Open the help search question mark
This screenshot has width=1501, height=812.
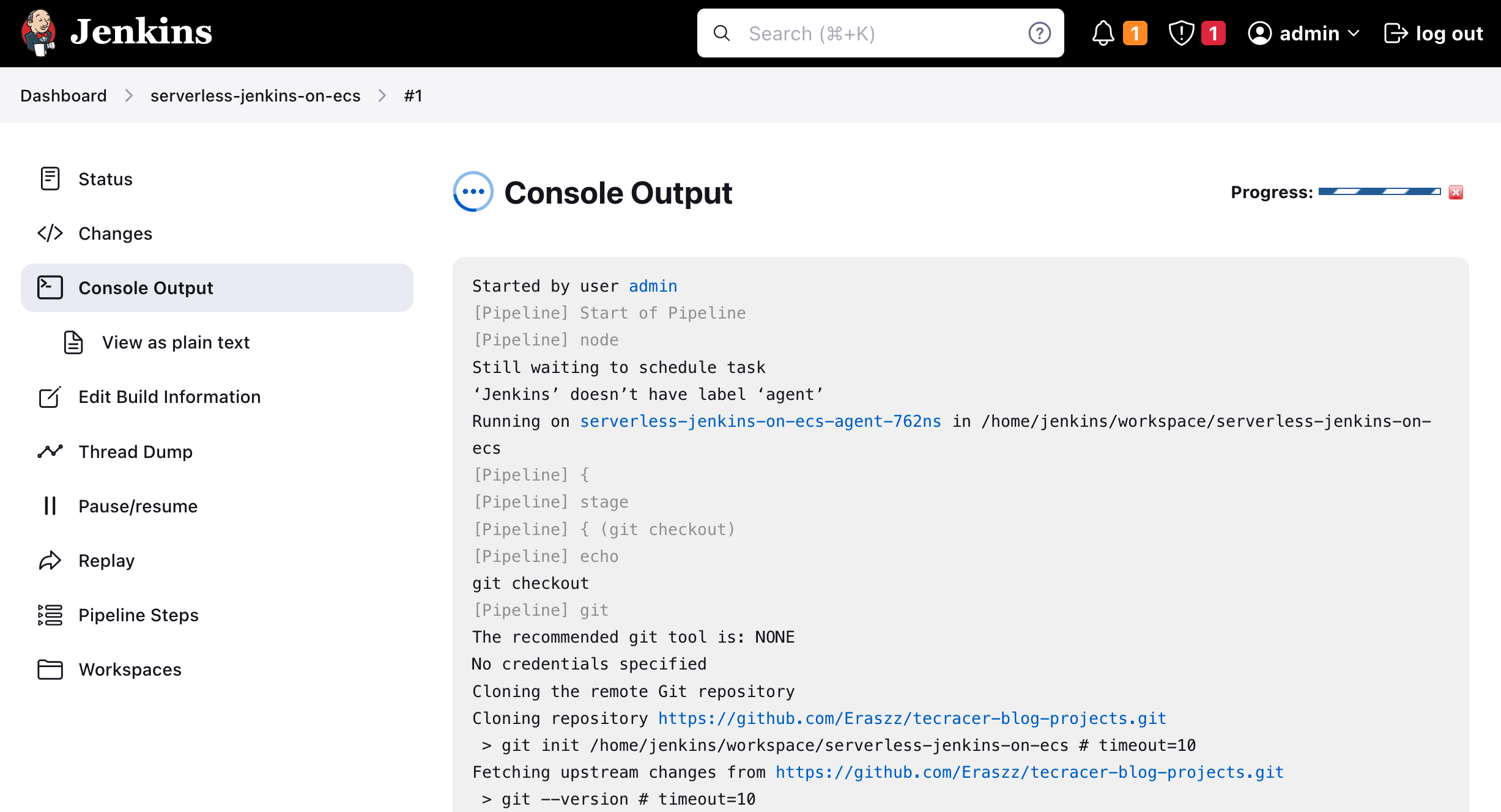coord(1040,33)
